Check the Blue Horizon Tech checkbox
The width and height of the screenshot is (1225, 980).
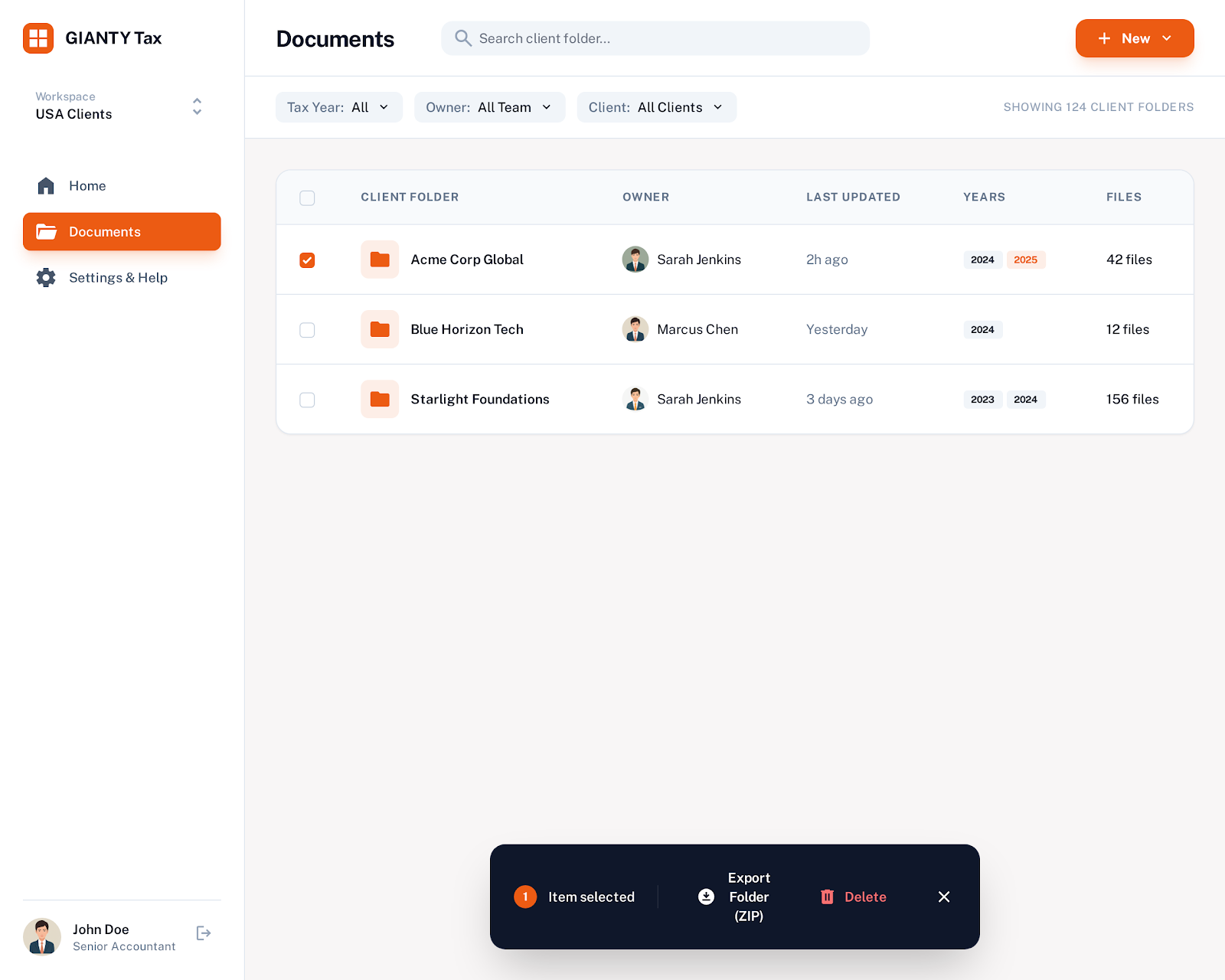click(x=307, y=330)
